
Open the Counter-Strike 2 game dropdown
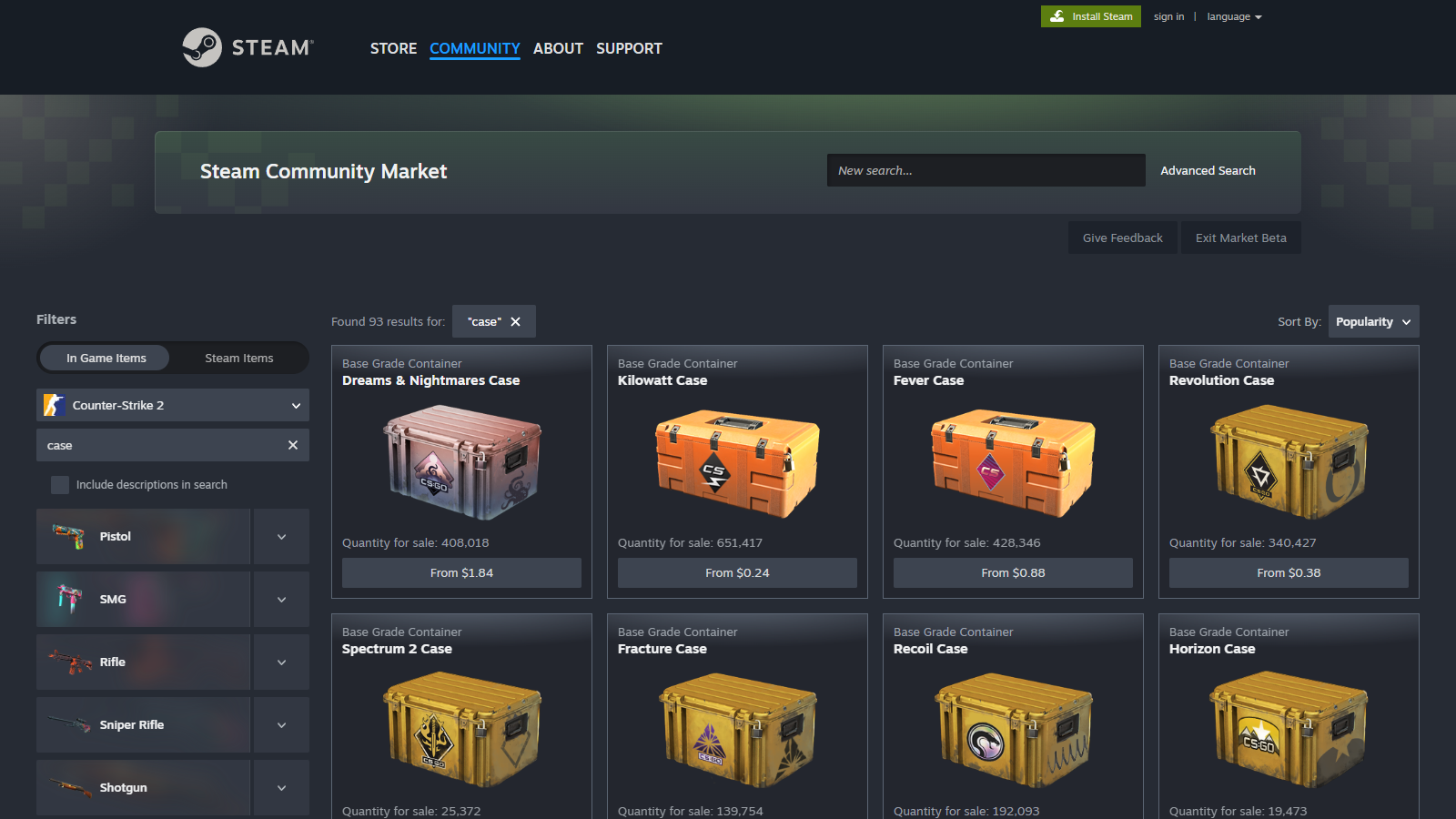[x=173, y=405]
